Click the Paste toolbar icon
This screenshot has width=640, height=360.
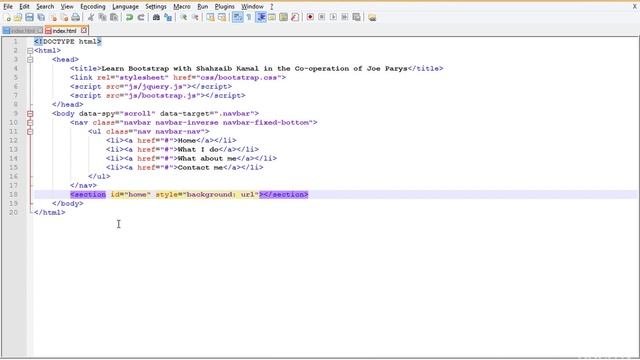(114, 17)
